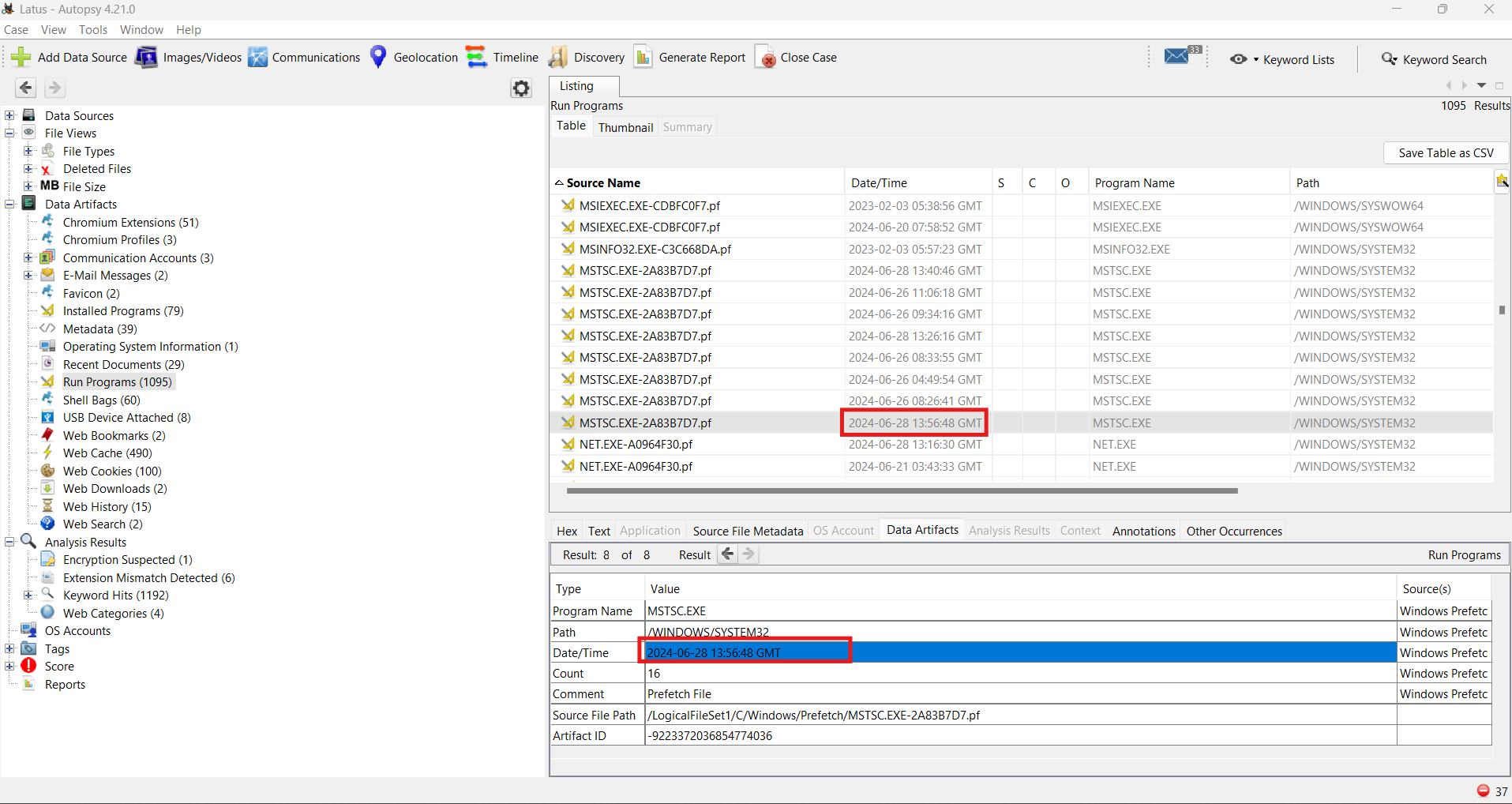Sort by the Source Name column header
Screen dimensions: 1512x804
point(697,182)
